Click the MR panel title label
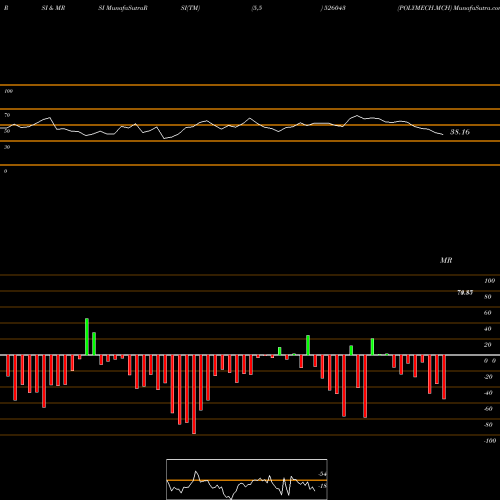Viewport: 500px width, 500px height. (446, 260)
